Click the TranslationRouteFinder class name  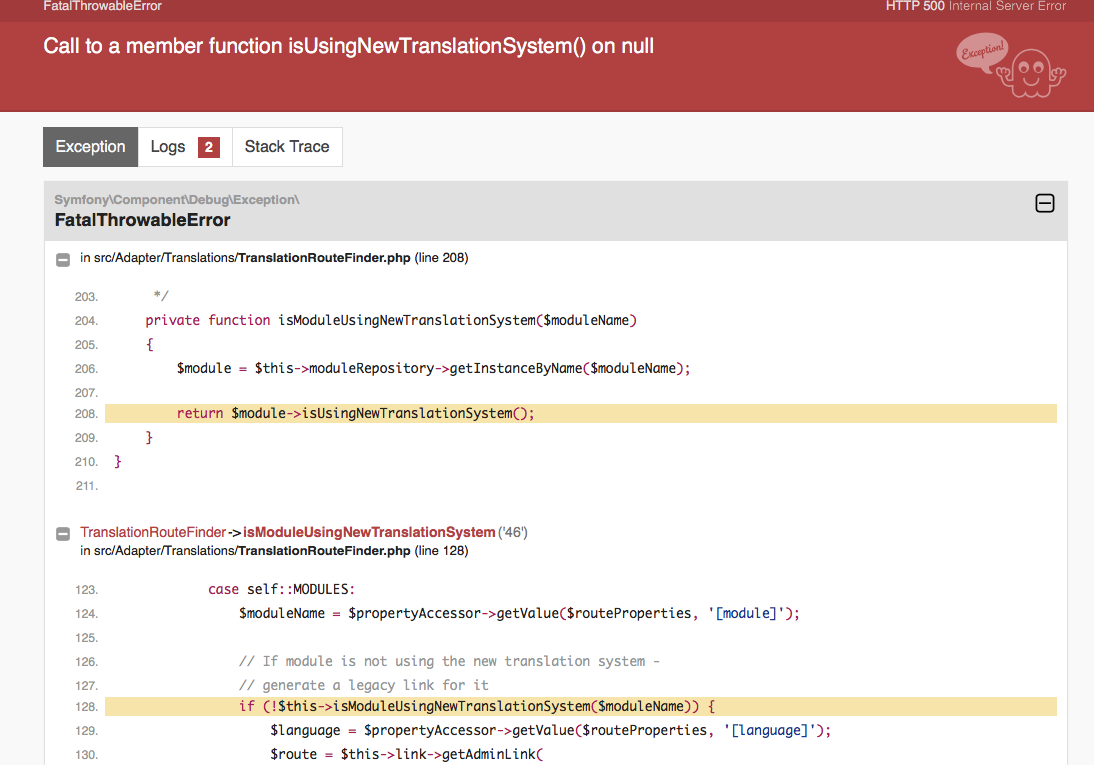point(153,532)
